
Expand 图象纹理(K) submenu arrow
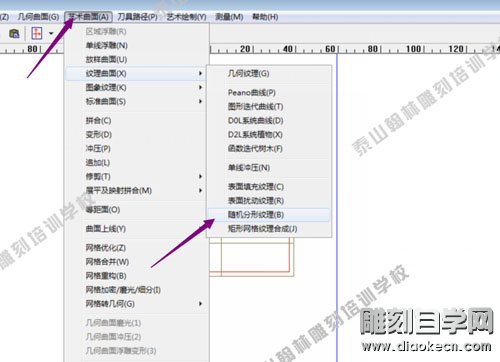pyautogui.click(x=200, y=87)
